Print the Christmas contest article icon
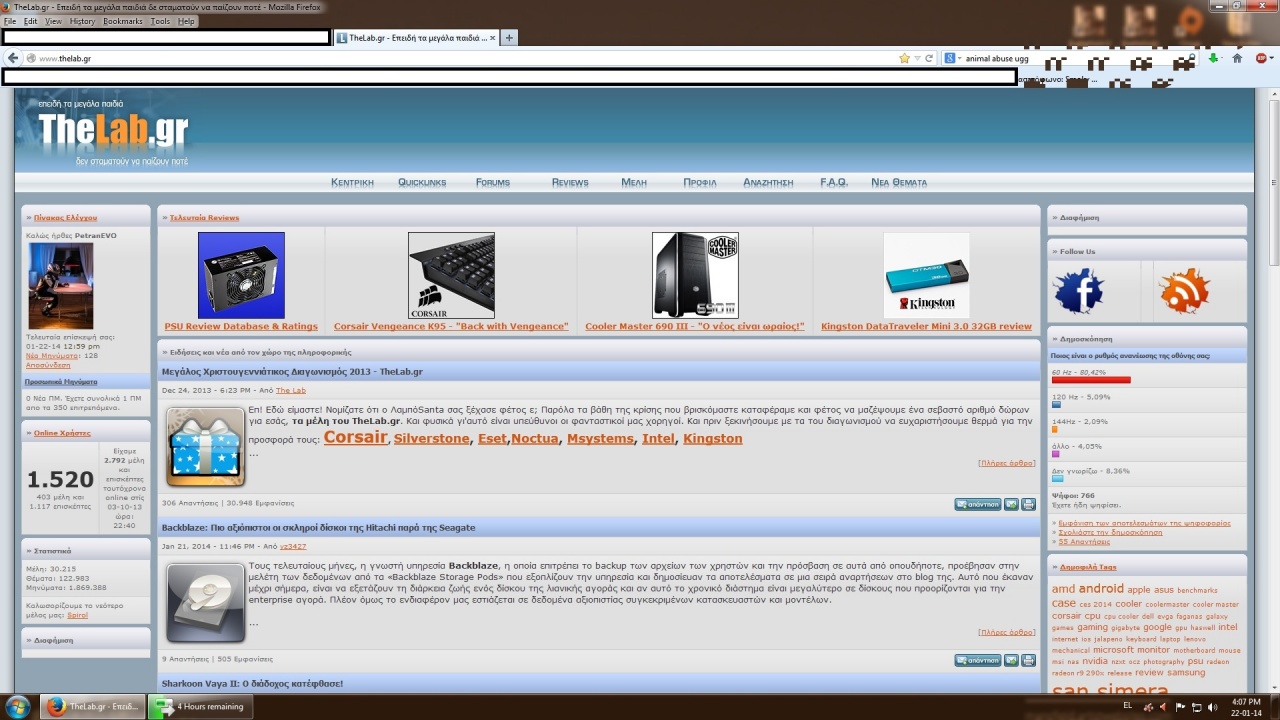 click(1029, 504)
